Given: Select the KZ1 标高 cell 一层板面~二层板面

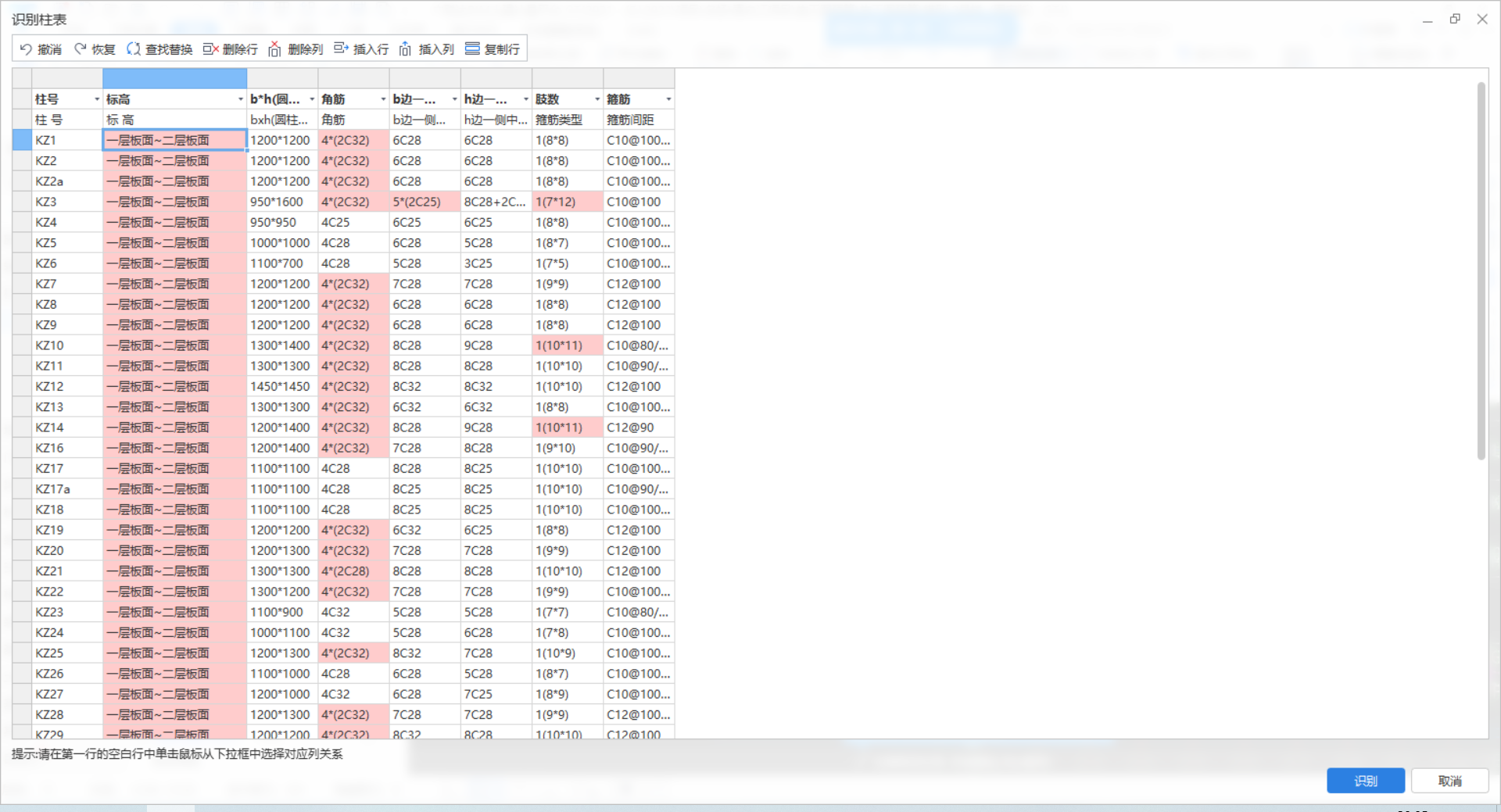Looking at the screenshot, I should point(175,140).
